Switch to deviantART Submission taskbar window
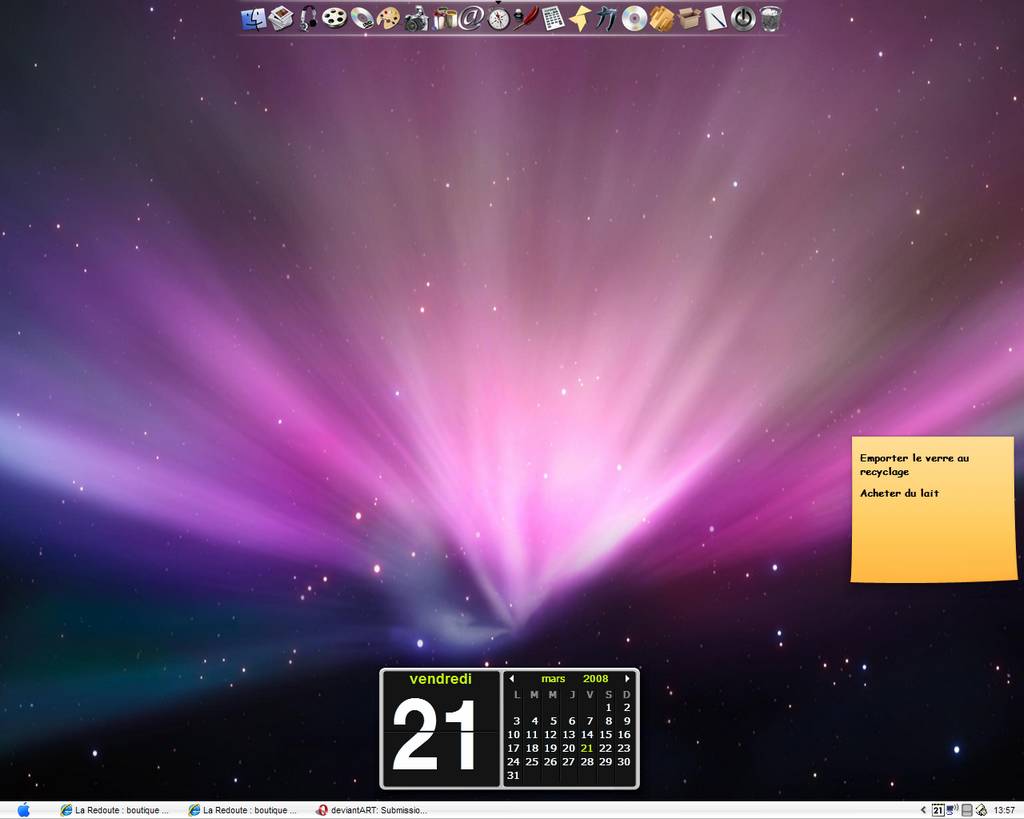Image resolution: width=1024 pixels, height=819 pixels. 372,810
